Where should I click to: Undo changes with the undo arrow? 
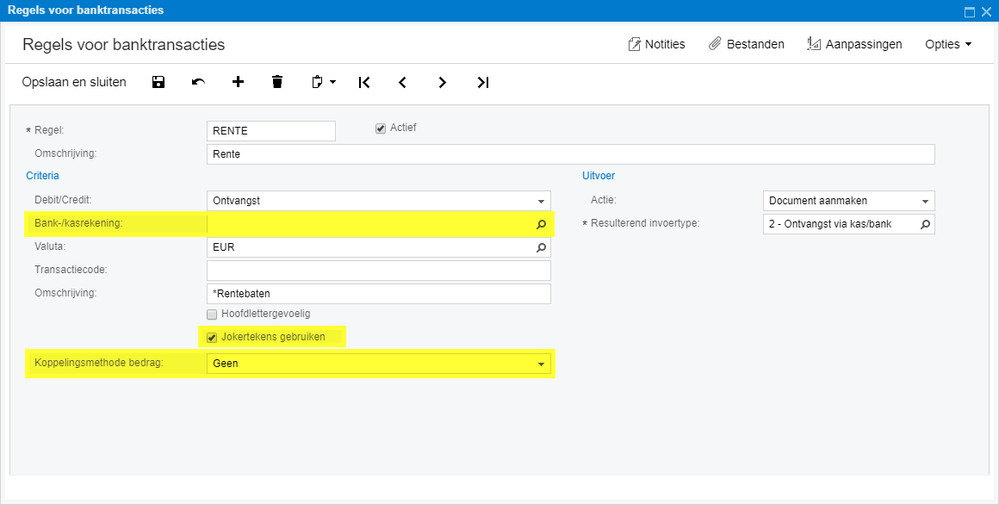coord(198,82)
